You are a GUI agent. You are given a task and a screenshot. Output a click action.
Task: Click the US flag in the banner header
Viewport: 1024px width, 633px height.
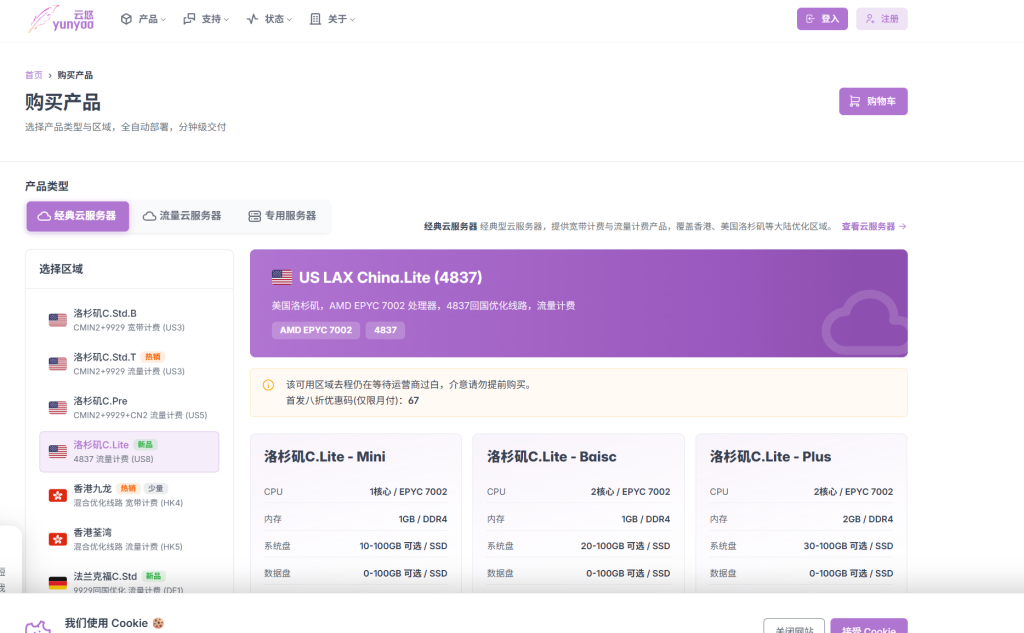282,278
